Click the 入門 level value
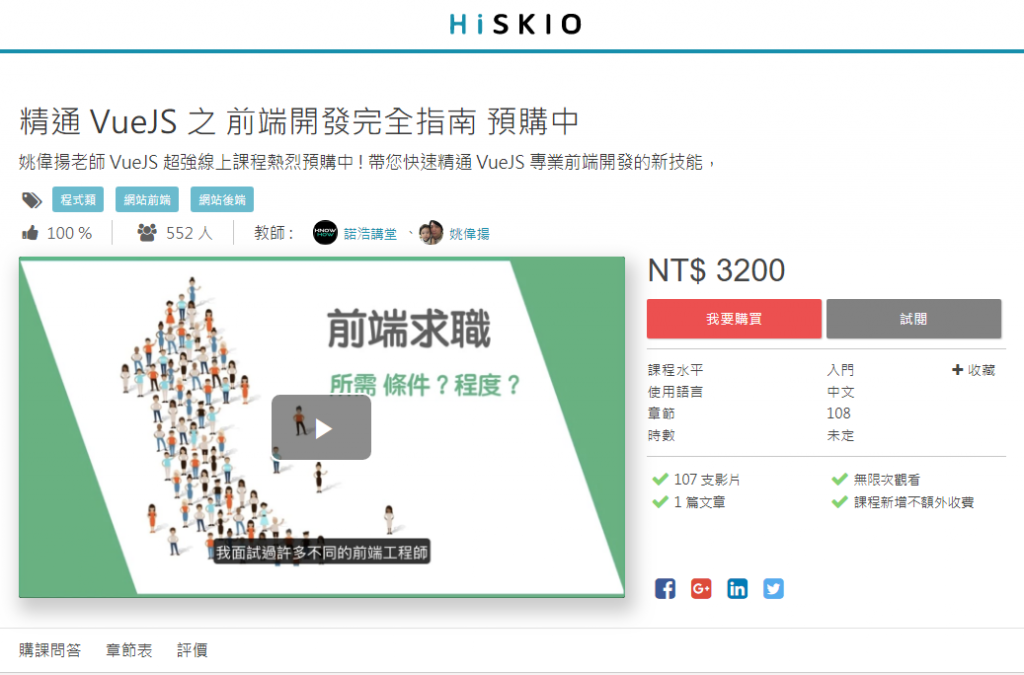This screenshot has width=1024, height=675. click(840, 370)
